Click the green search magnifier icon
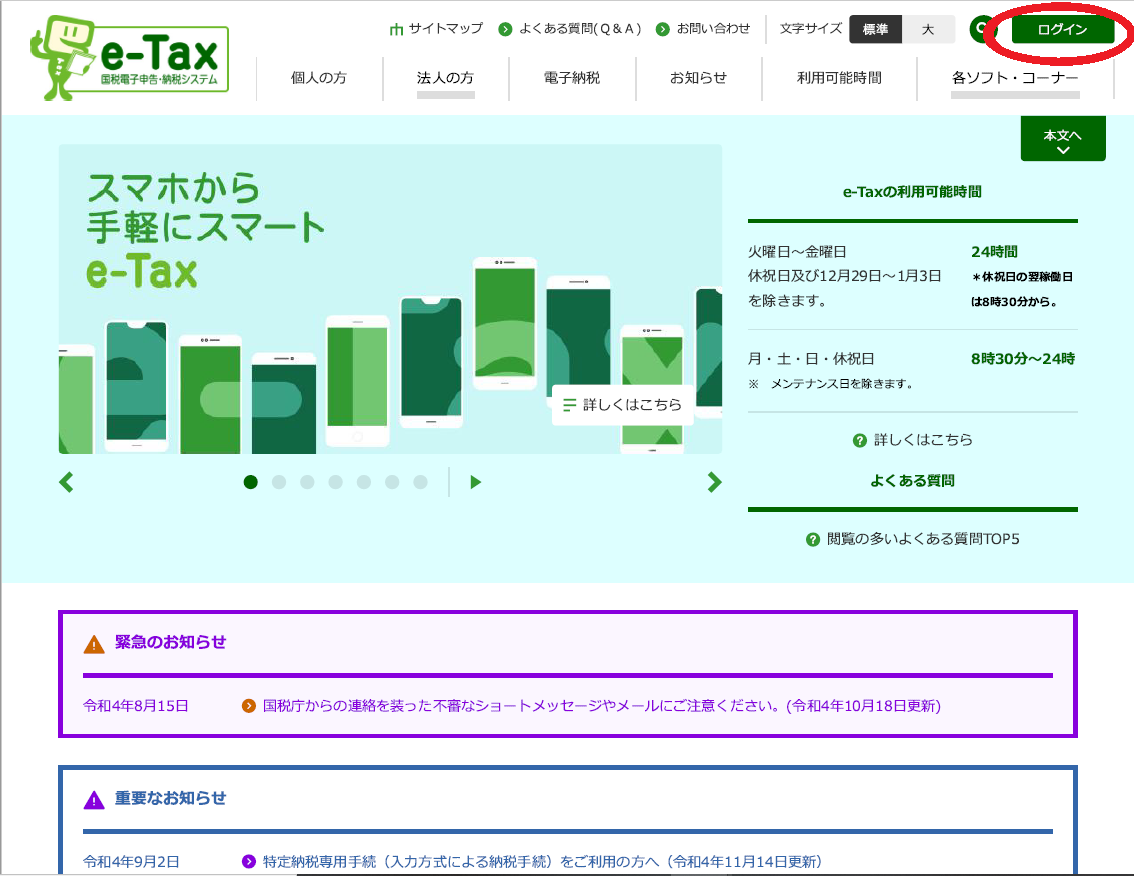 (x=981, y=29)
